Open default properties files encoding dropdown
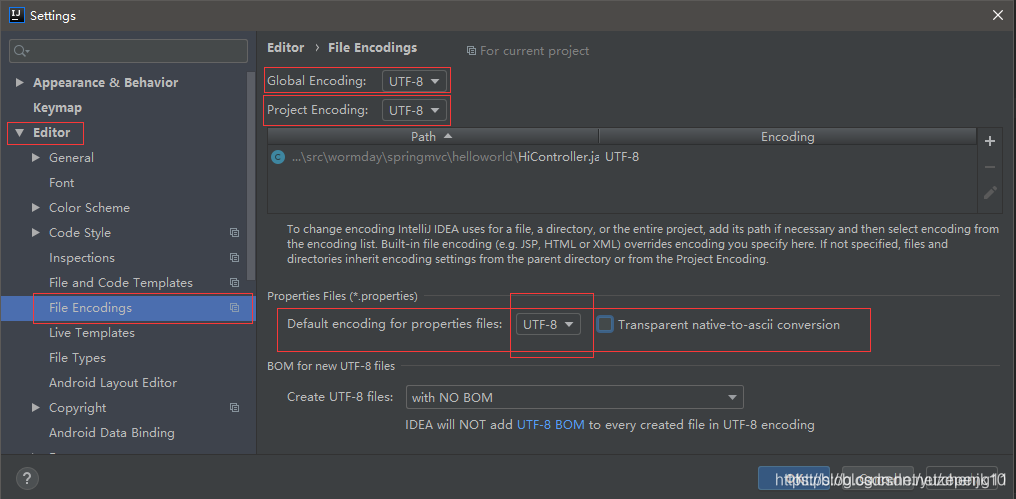This screenshot has width=1016, height=499. click(548, 325)
